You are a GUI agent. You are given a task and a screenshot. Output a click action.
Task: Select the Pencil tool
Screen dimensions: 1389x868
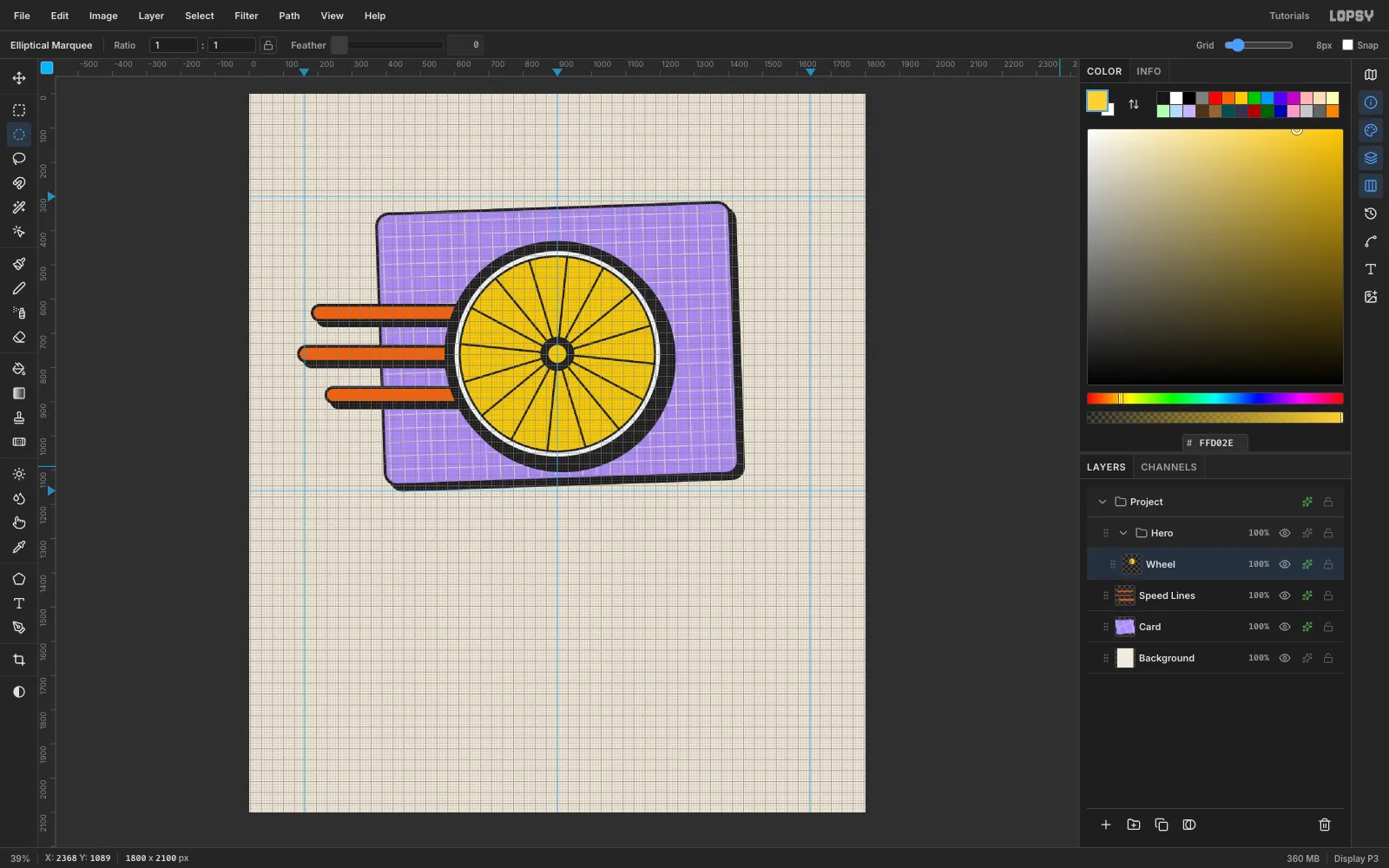[19, 288]
